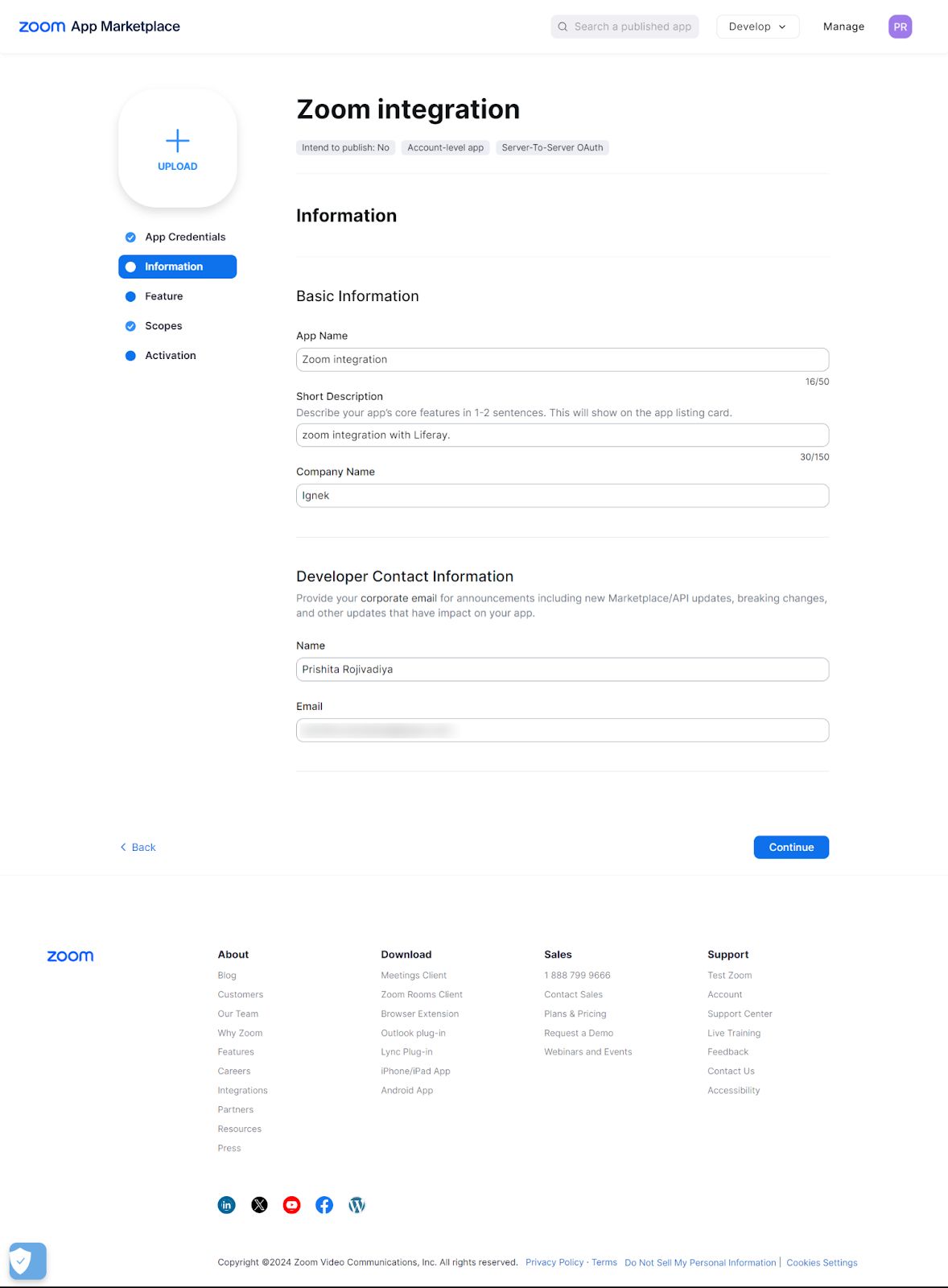Open the Facebook social icon

click(324, 1205)
